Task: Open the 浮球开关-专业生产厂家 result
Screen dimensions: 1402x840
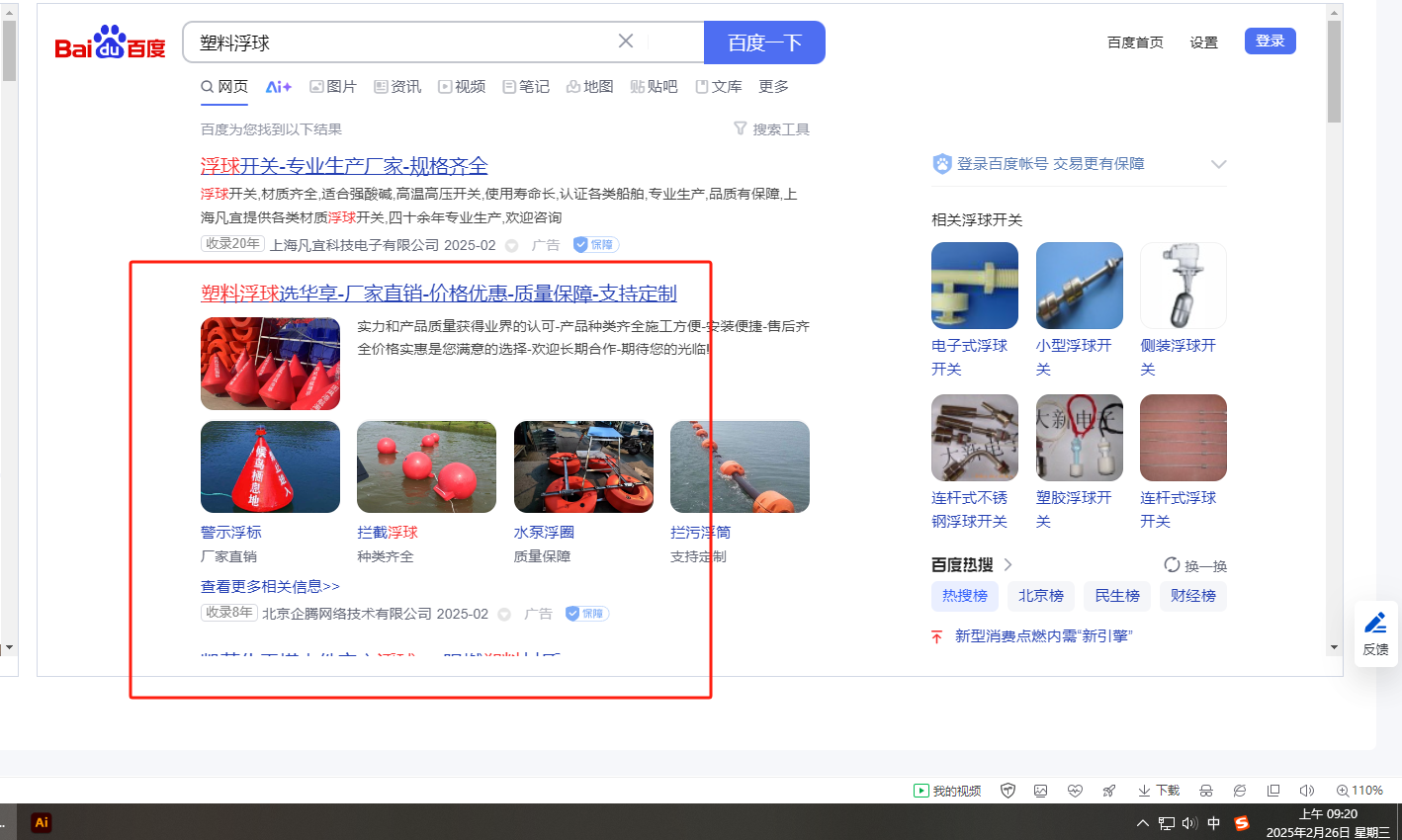Action: coord(344,166)
